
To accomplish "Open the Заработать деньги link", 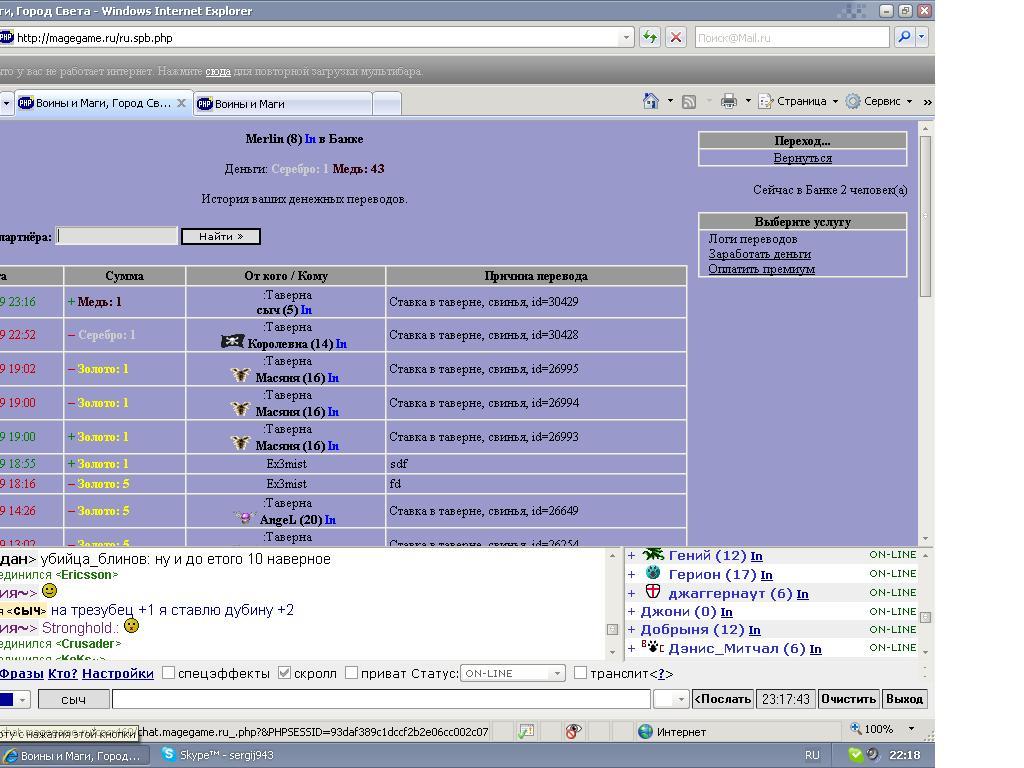I will [x=760, y=254].
